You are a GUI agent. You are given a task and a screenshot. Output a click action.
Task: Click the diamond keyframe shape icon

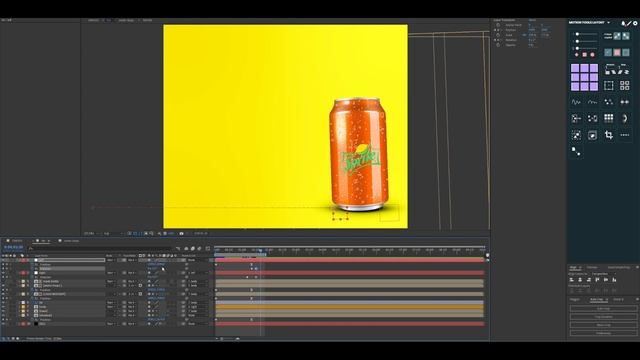[x=576, y=55]
